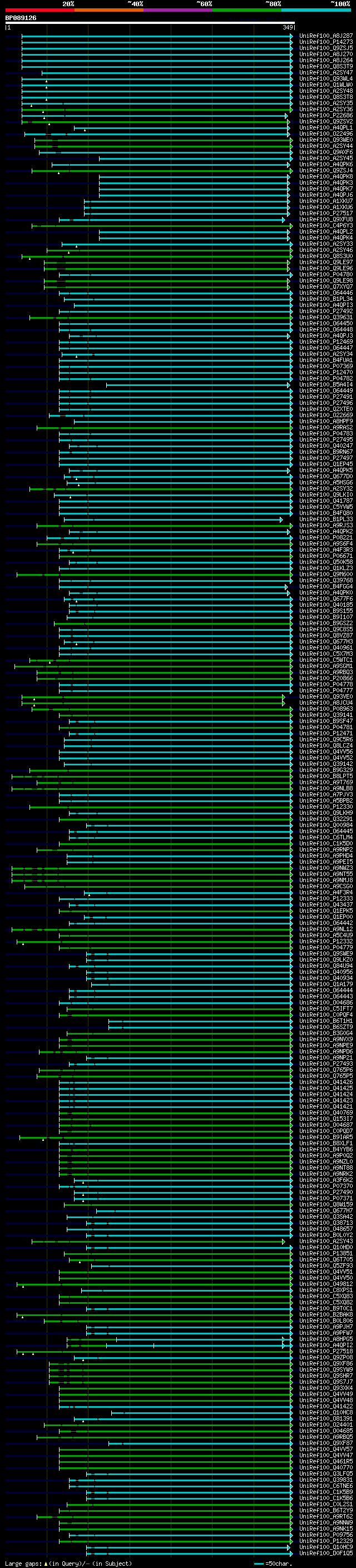Select hit label UniRef100_P12330

326,807
